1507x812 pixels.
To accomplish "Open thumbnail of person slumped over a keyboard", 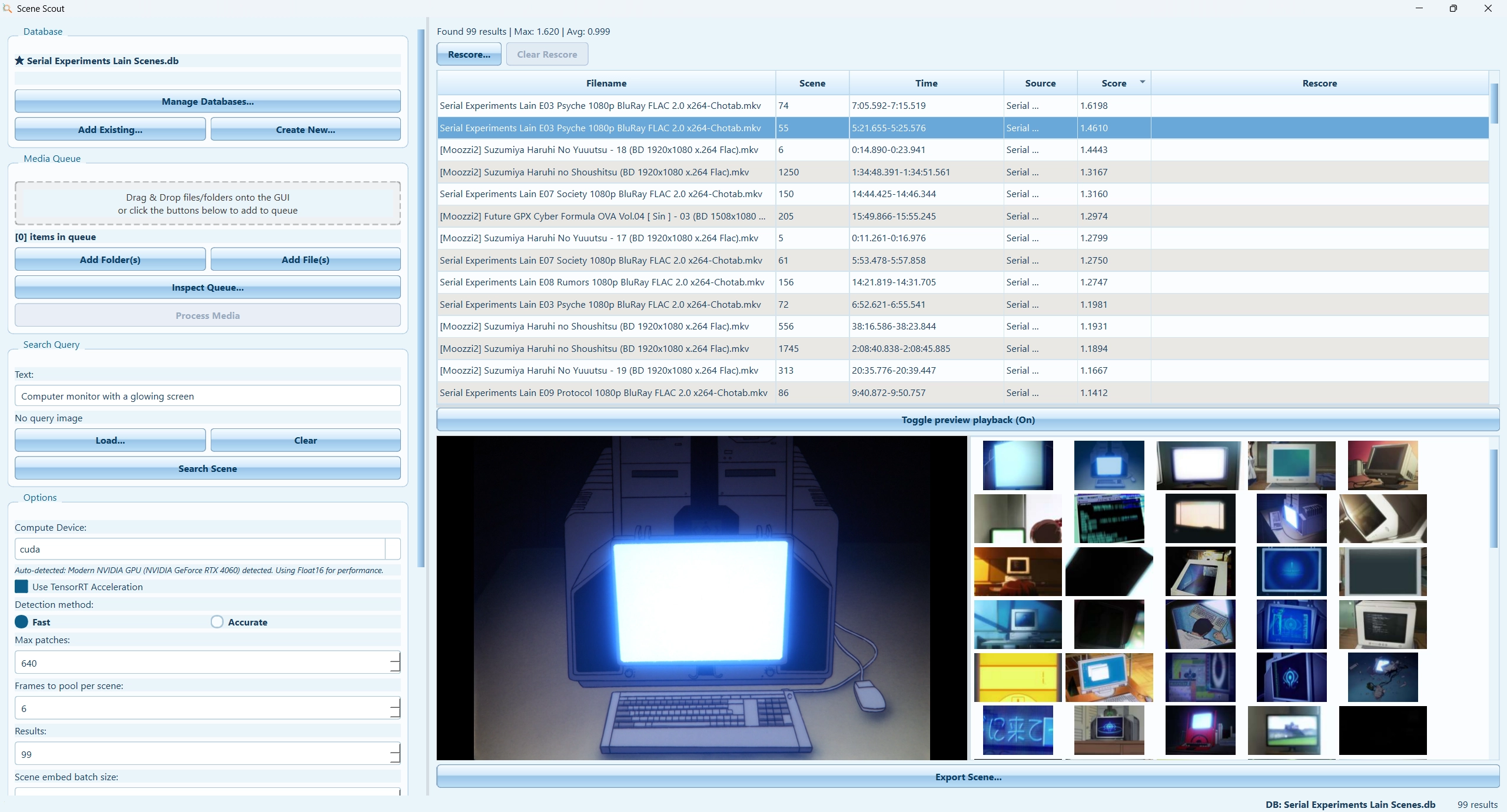I will (x=1200, y=624).
